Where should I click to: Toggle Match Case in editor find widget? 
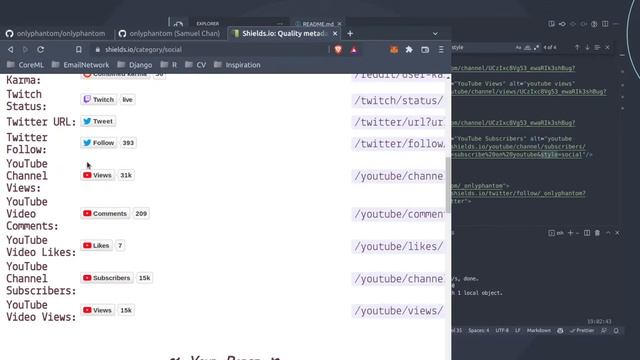tap(518, 47)
